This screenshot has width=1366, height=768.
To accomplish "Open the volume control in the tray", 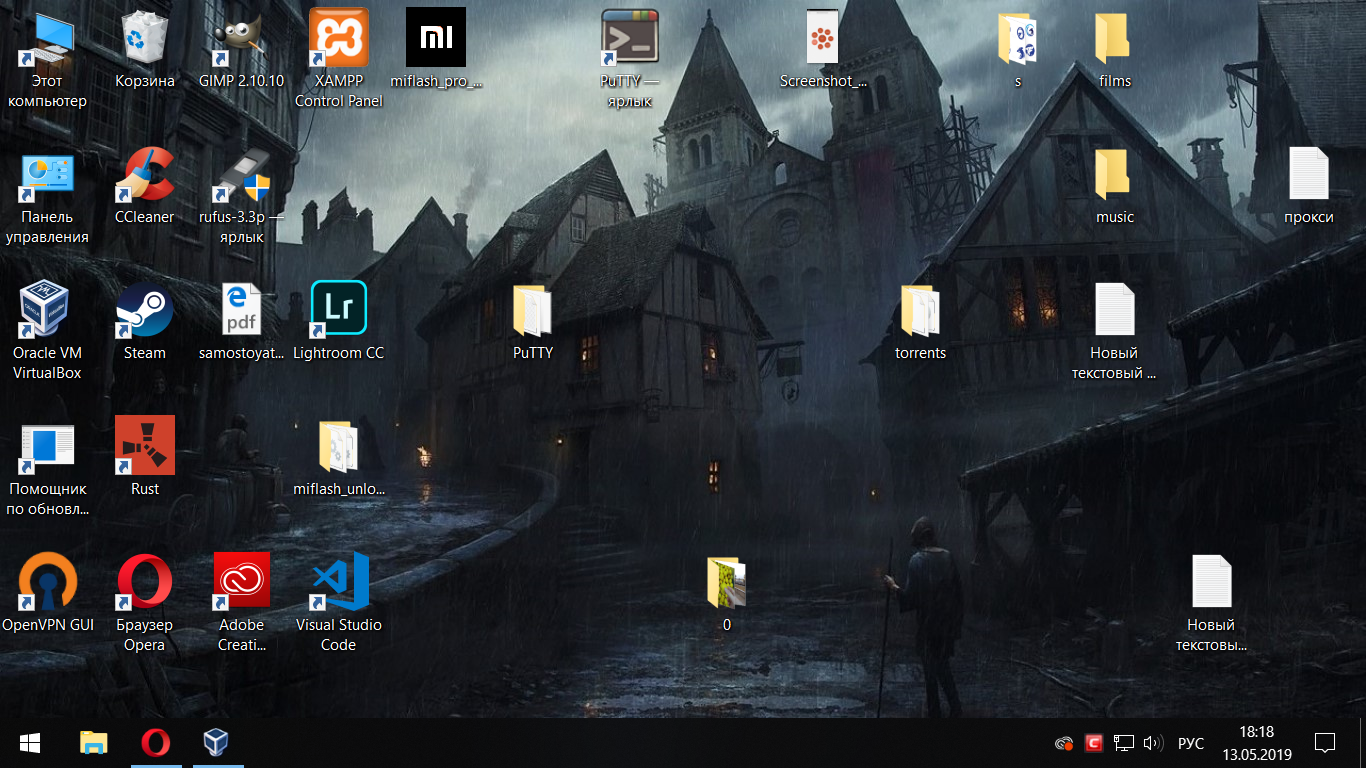I will pyautogui.click(x=1153, y=743).
